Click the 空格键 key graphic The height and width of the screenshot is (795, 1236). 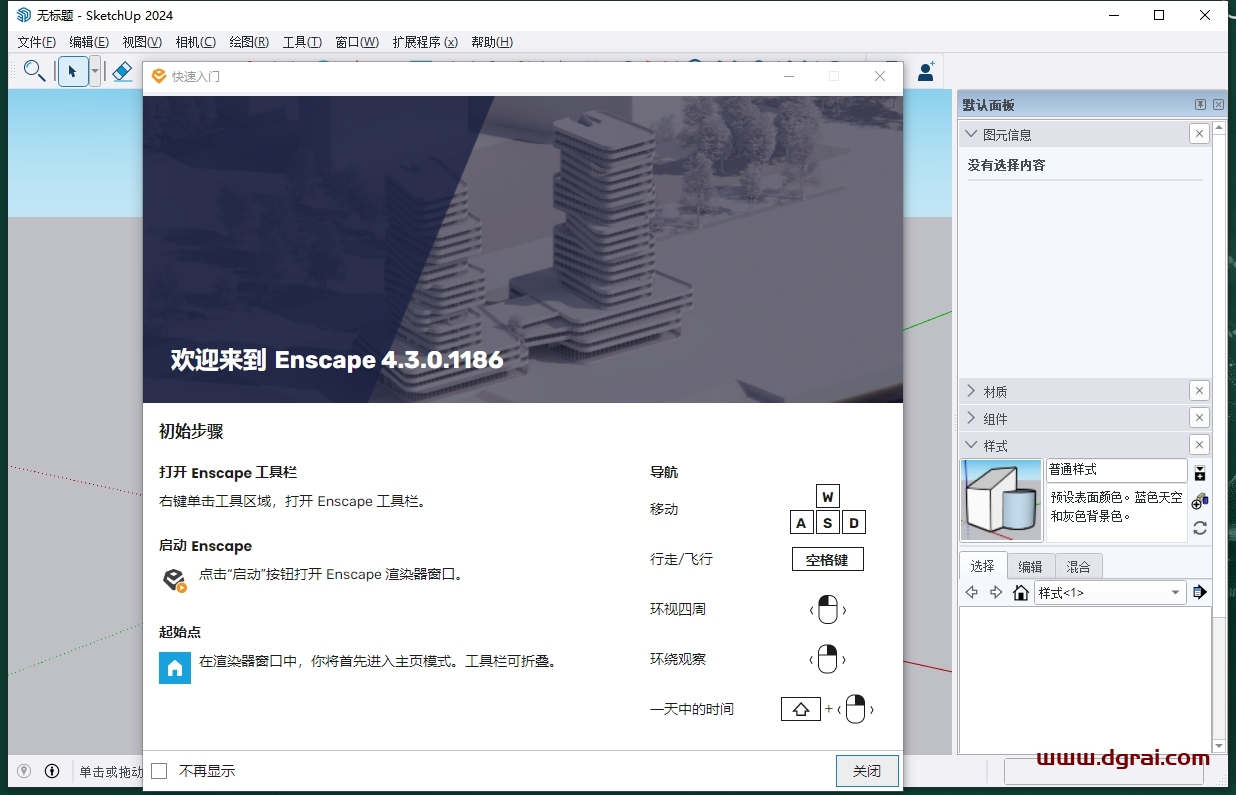point(828,560)
